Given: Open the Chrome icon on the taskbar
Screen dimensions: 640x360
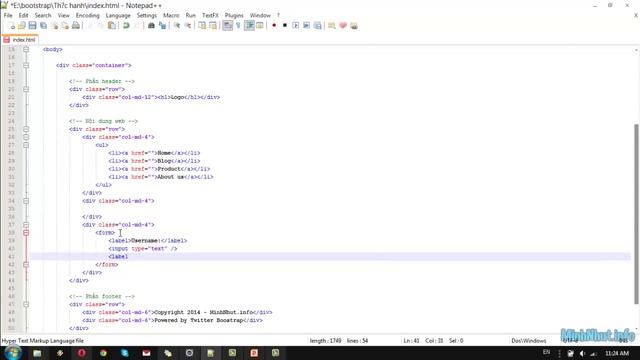Looking at the screenshot, I should (103, 353).
